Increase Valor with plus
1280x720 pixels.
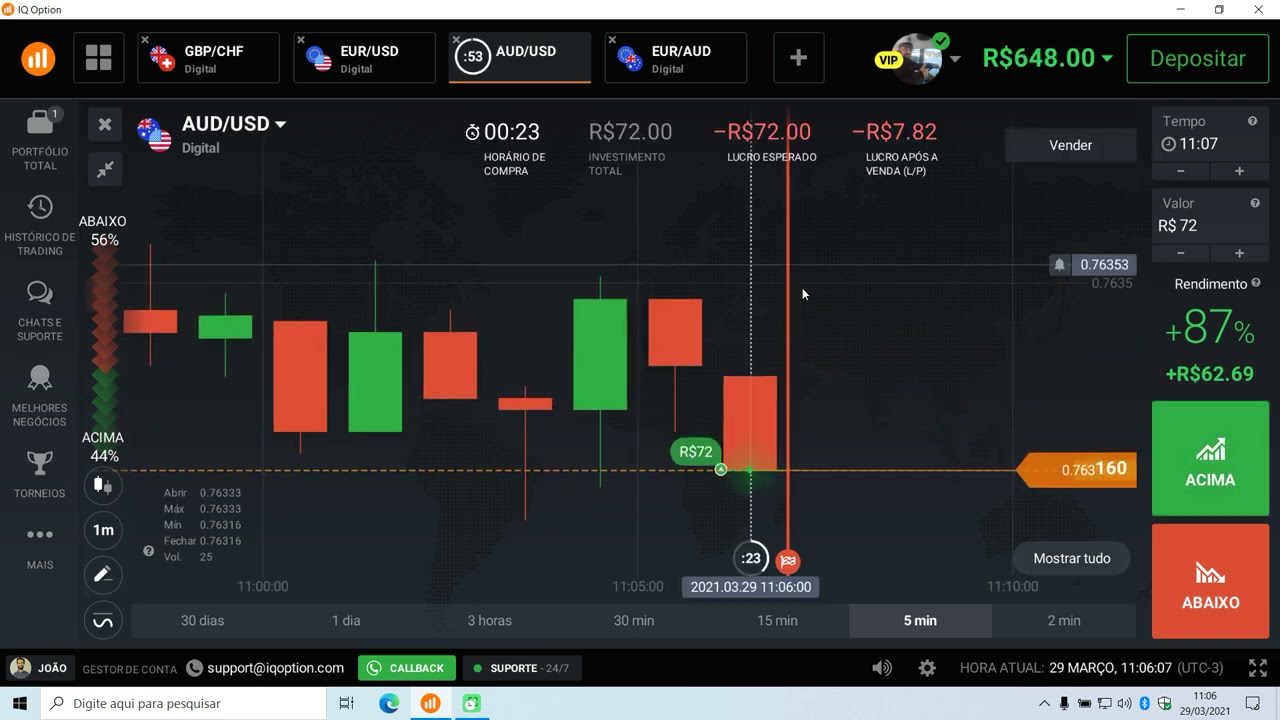pos(1239,253)
